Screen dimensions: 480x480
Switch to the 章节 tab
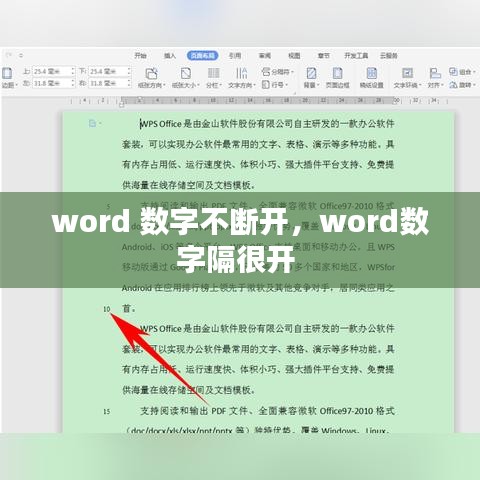click(324, 56)
